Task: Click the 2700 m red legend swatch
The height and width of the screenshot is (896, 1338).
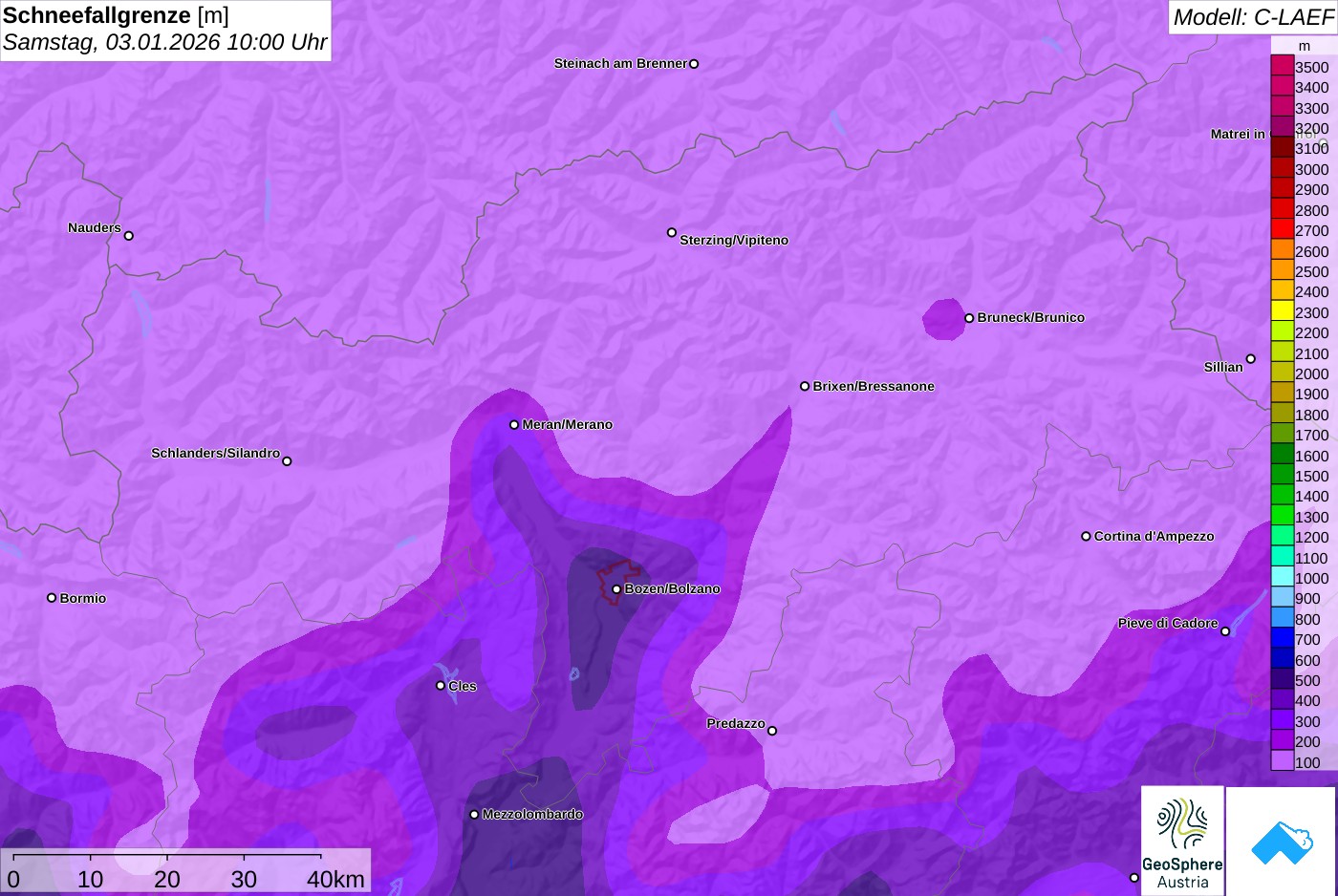Action: [x=1282, y=229]
